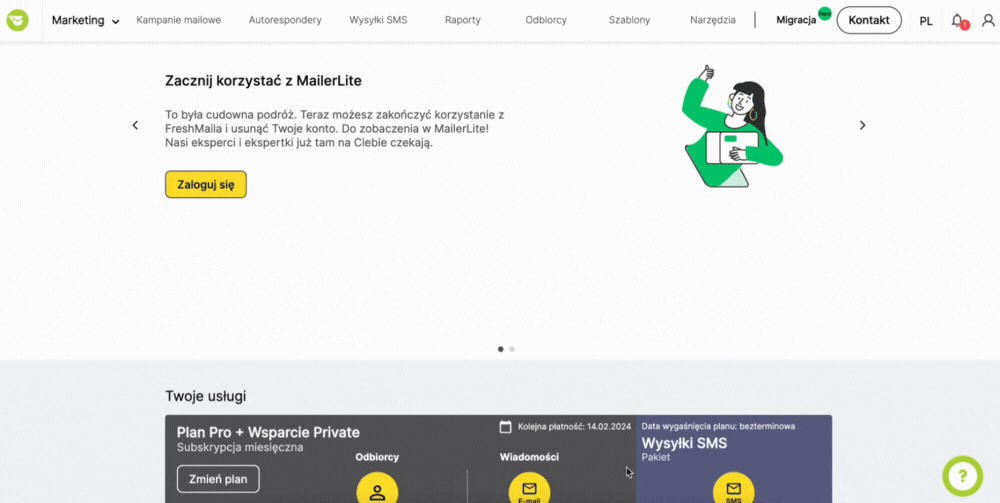
Task: Open the Szablony menu item
Action: pyautogui.click(x=629, y=20)
